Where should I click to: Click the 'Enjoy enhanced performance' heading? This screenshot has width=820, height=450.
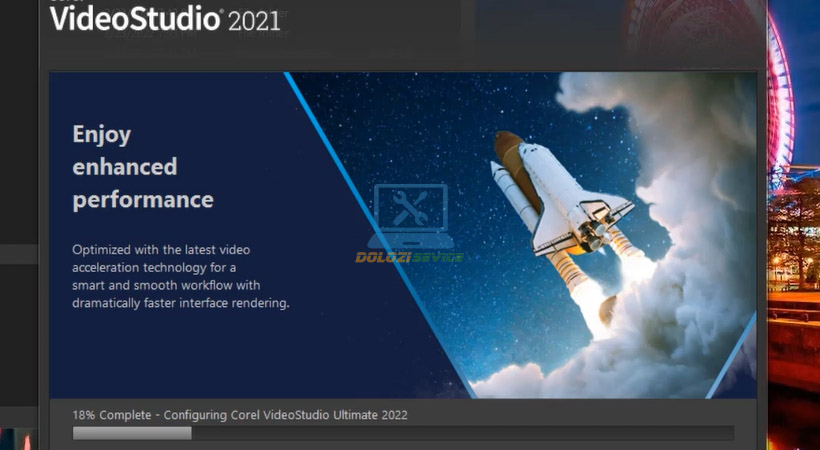tap(143, 167)
